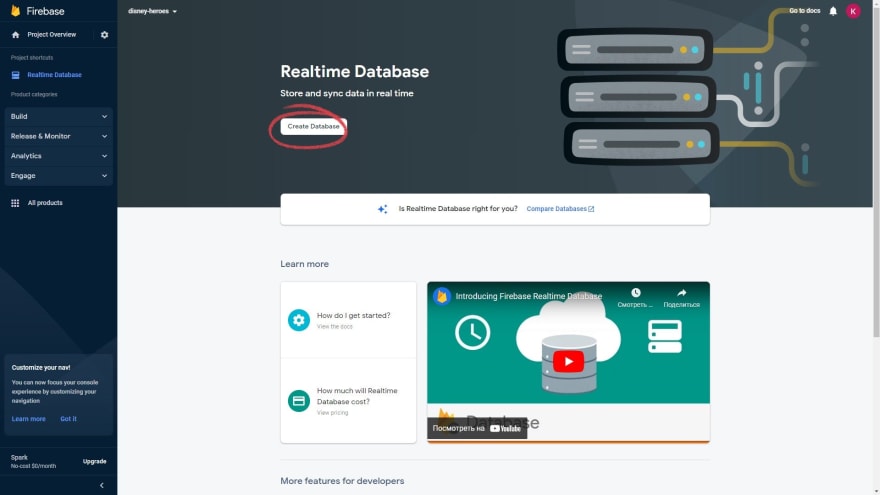
Task: Click the Firebase flame logo
Action: point(15,11)
